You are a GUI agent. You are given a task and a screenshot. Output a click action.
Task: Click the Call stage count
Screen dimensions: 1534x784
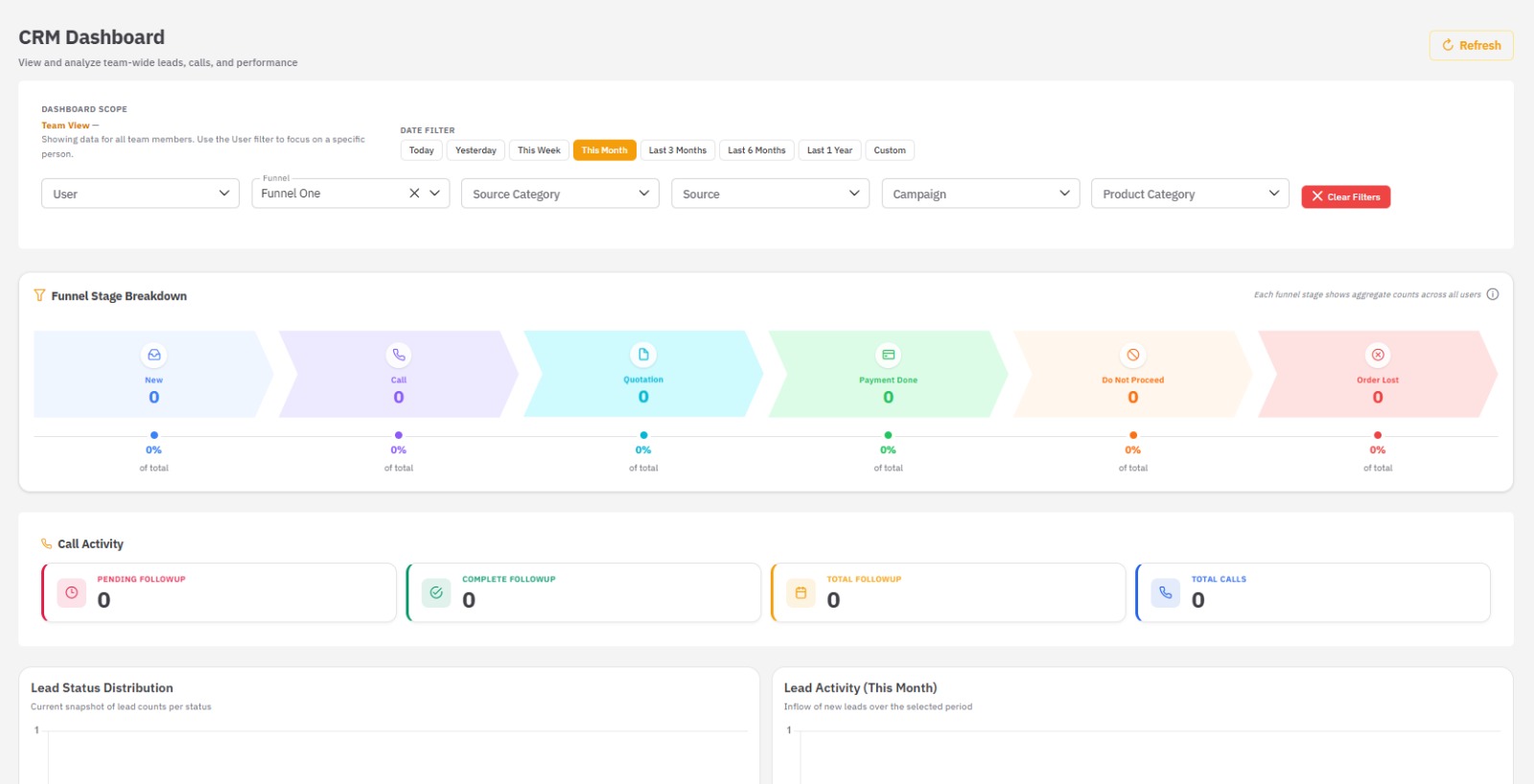coord(399,397)
